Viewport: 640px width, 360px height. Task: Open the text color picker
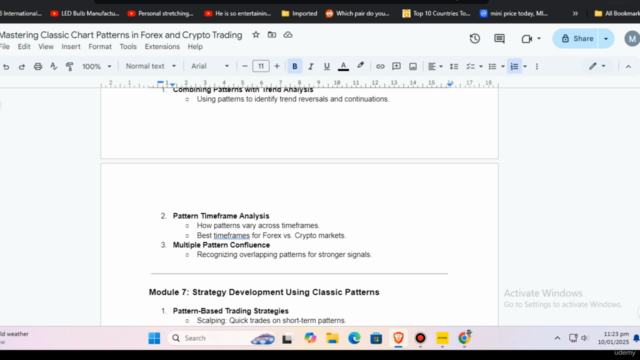pyautogui.click(x=344, y=67)
